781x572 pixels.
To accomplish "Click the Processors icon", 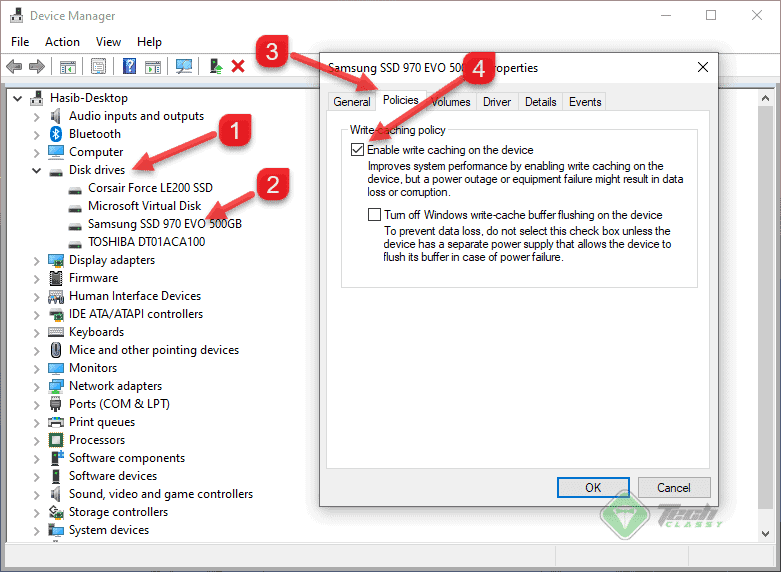I will point(56,440).
